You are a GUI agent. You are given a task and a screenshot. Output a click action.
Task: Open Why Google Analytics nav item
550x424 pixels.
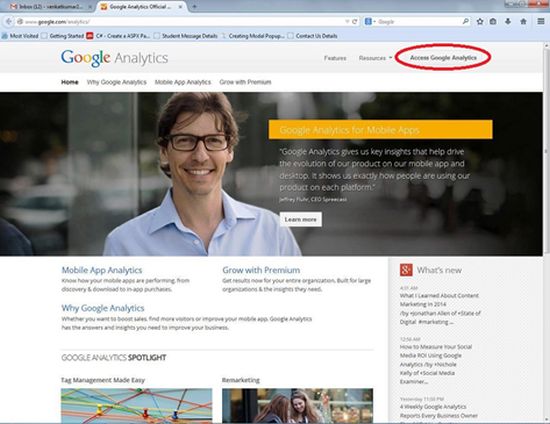pos(116,82)
